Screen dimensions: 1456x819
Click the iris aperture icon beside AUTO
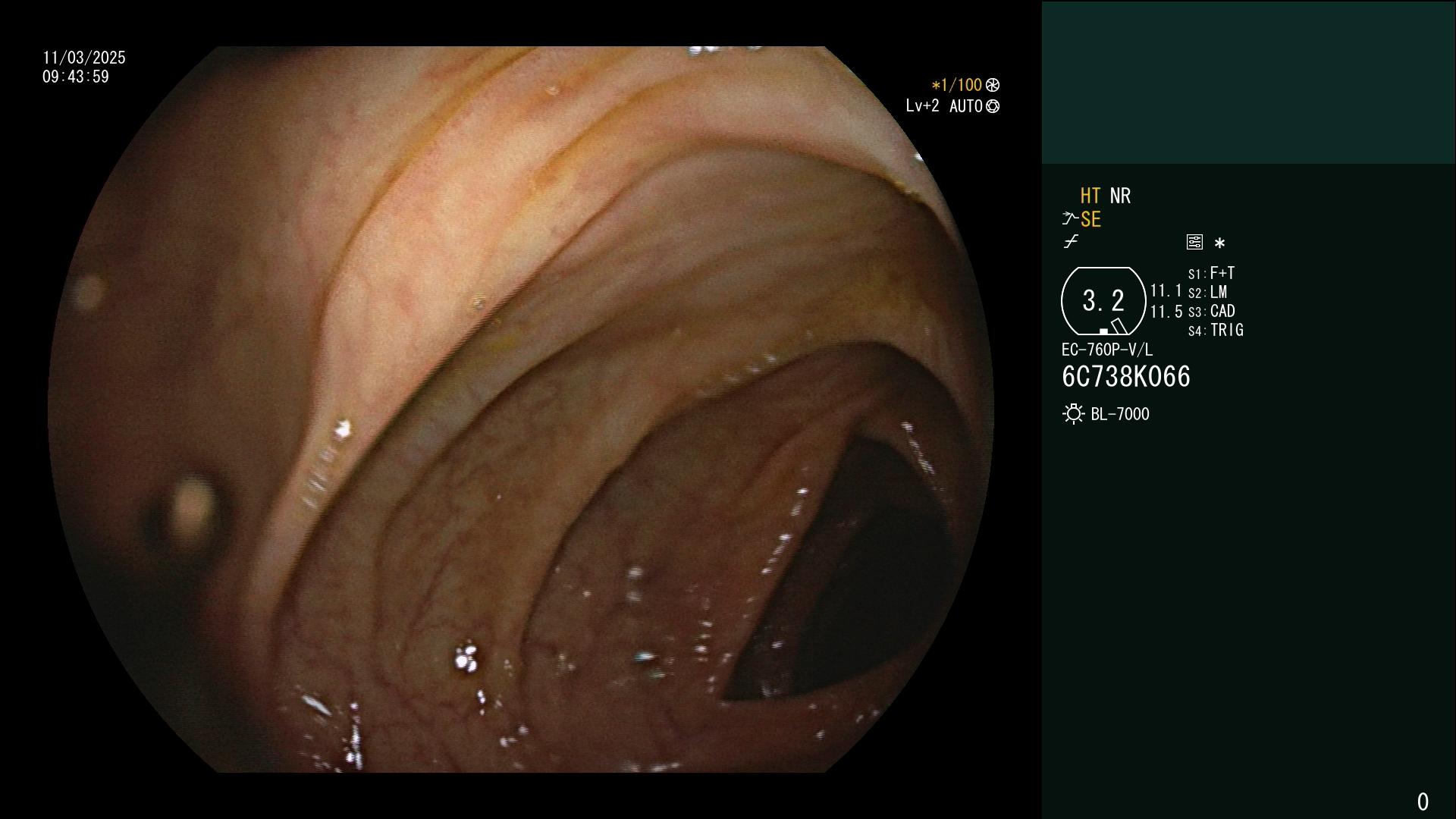(993, 106)
